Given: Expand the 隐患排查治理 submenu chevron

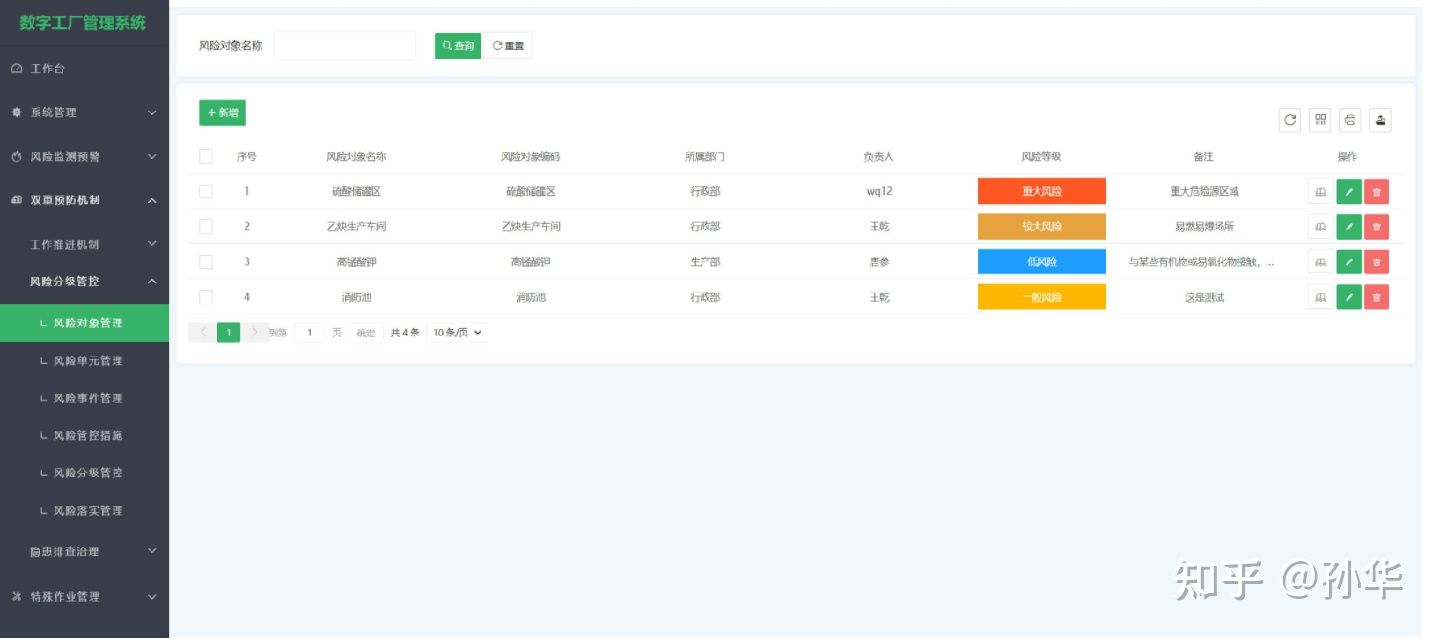Looking at the screenshot, I should click(x=152, y=550).
